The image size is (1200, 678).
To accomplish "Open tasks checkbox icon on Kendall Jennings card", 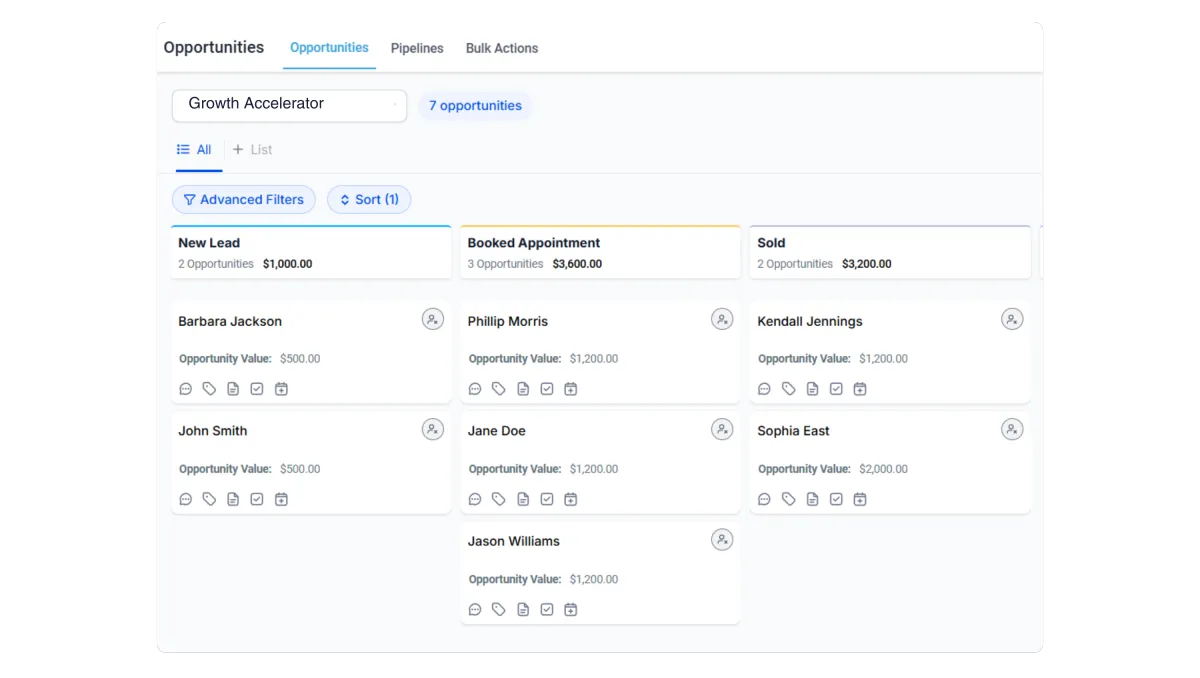I will (837, 389).
